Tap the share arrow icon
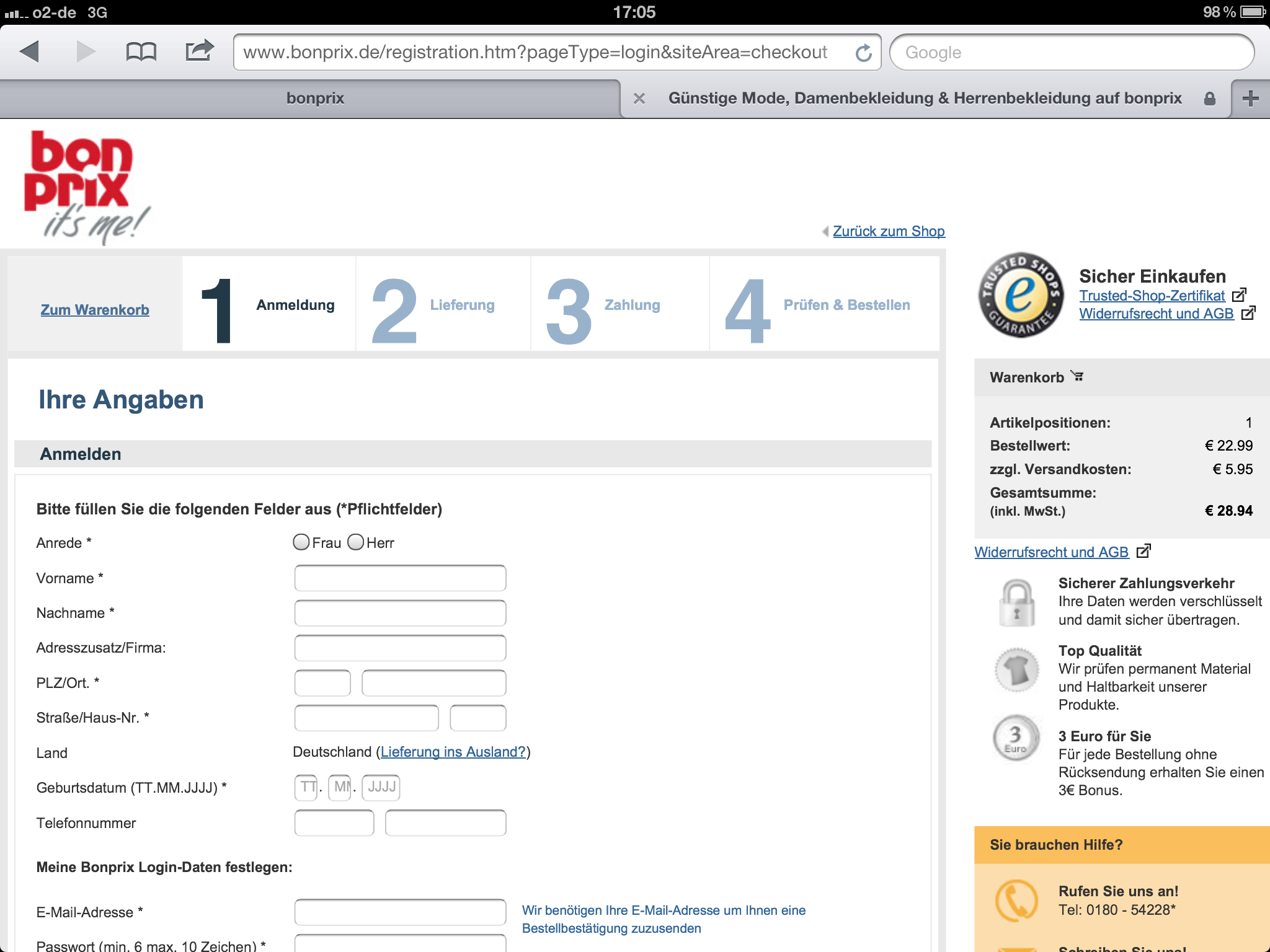The height and width of the screenshot is (952, 1270). point(199,51)
